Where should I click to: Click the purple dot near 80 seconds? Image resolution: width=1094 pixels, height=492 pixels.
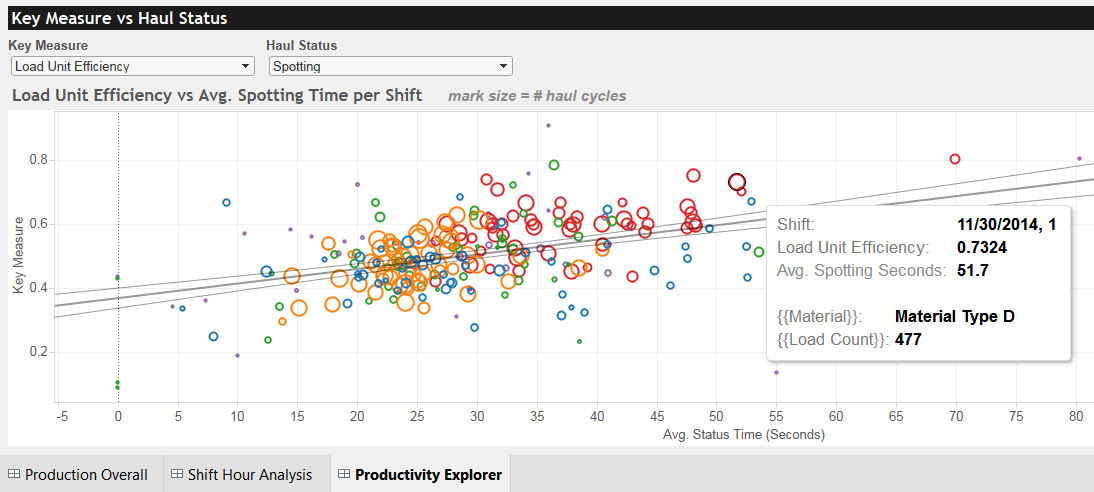point(1079,158)
